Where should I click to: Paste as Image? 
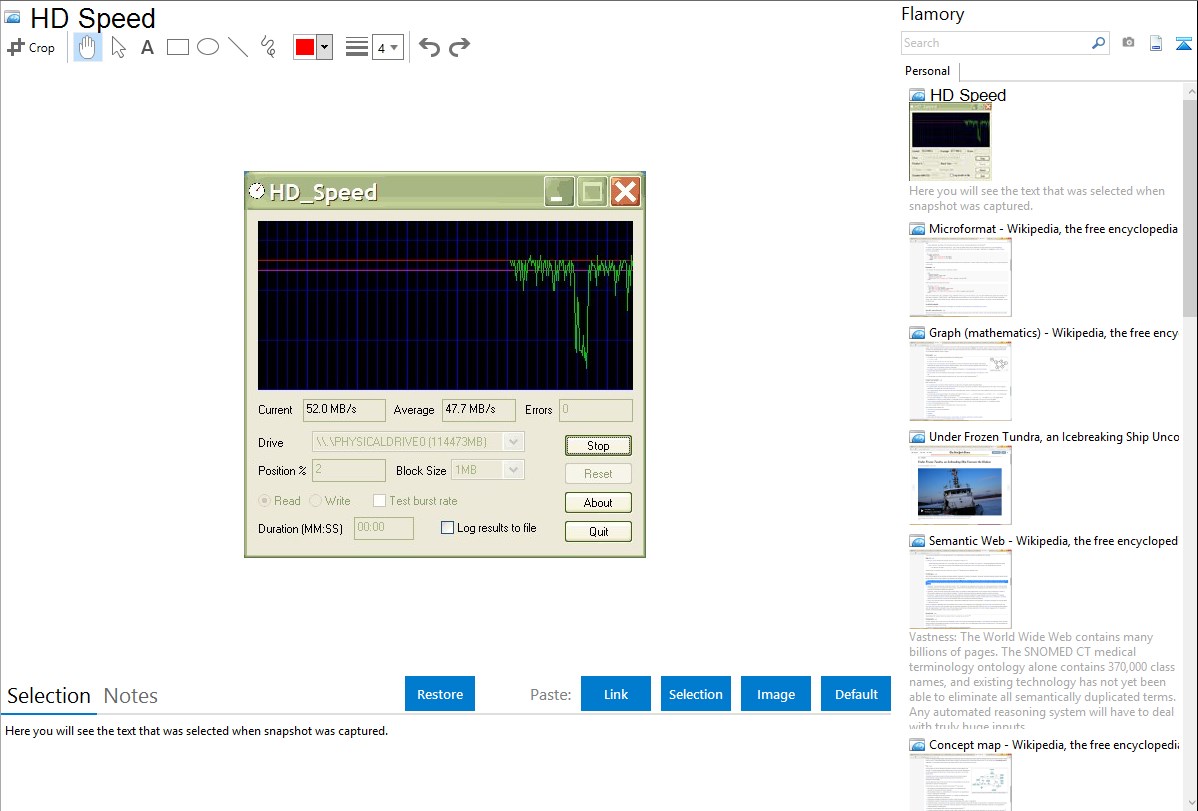click(x=775, y=694)
